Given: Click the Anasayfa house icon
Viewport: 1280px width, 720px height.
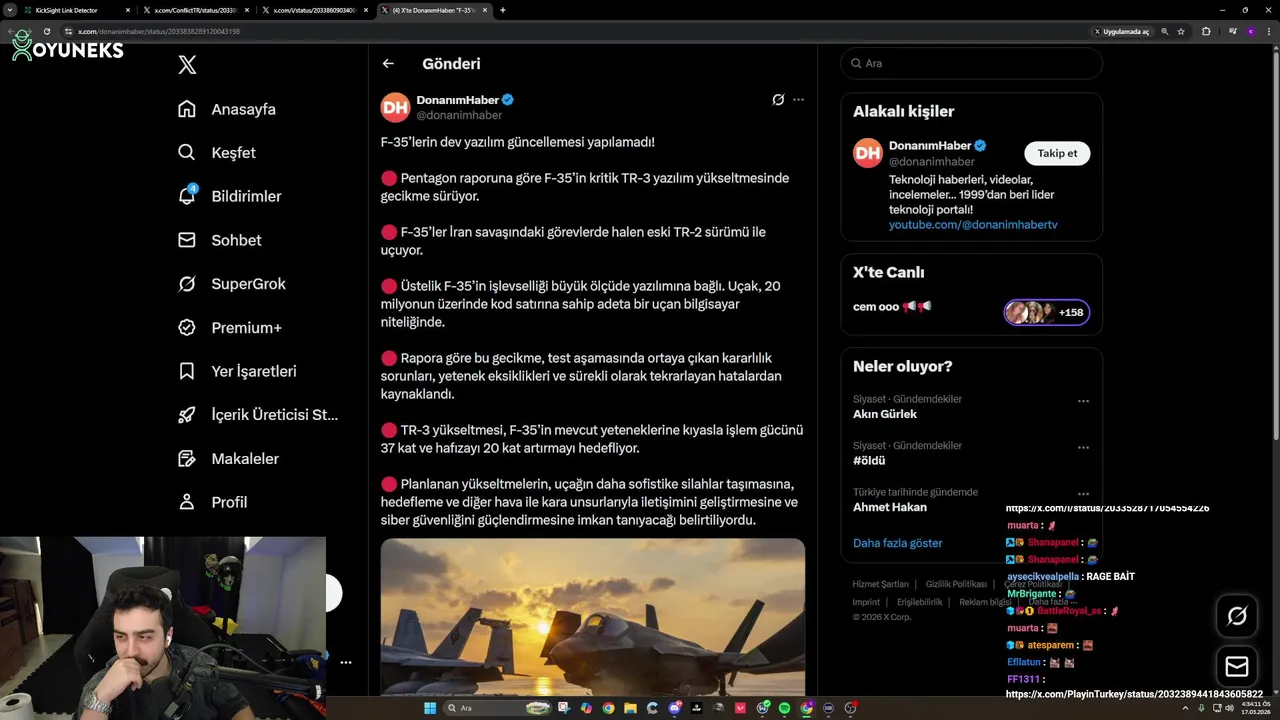Looking at the screenshot, I should (x=187, y=109).
